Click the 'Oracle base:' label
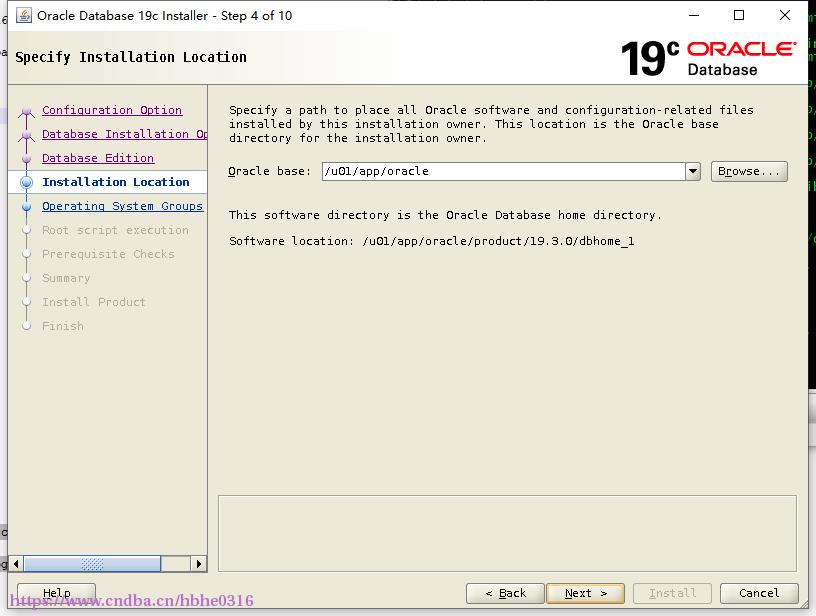This screenshot has width=816, height=616. point(269,171)
